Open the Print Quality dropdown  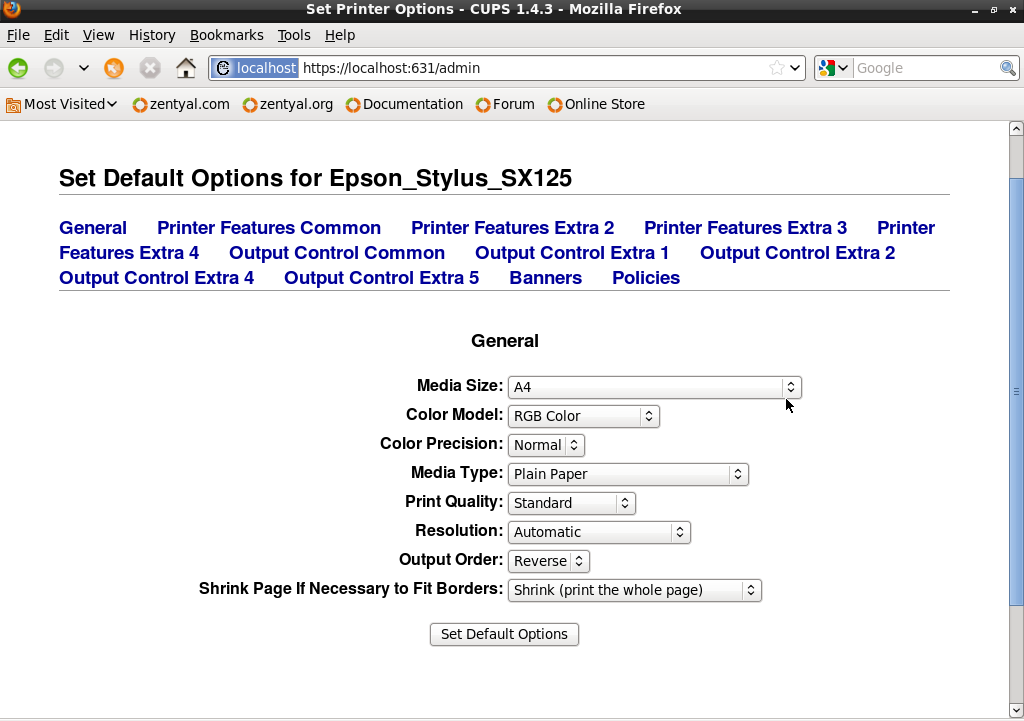point(571,503)
